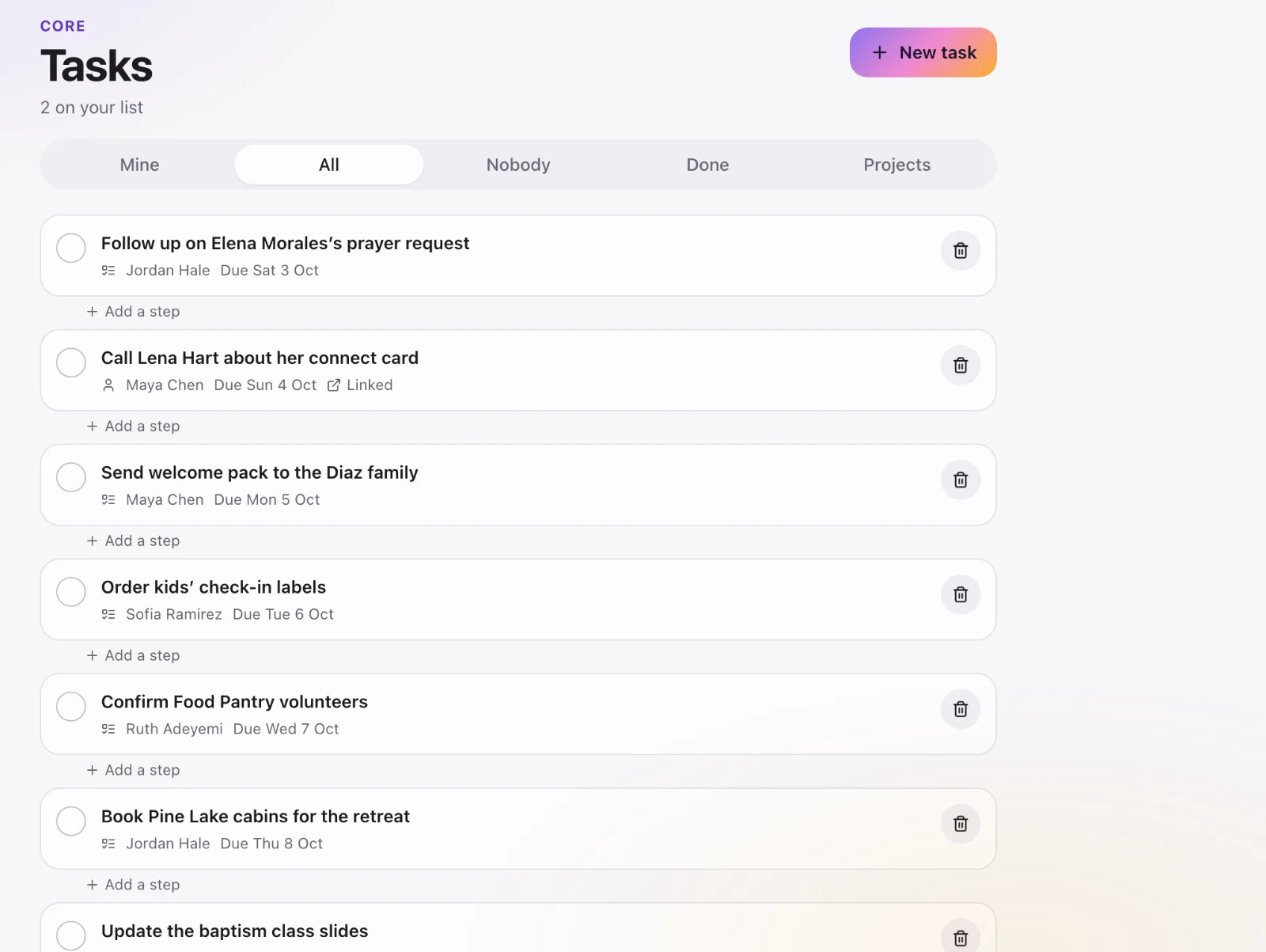Viewport: 1266px width, 952px height.
Task: Add a step below Diaz family task
Action: 133,541
